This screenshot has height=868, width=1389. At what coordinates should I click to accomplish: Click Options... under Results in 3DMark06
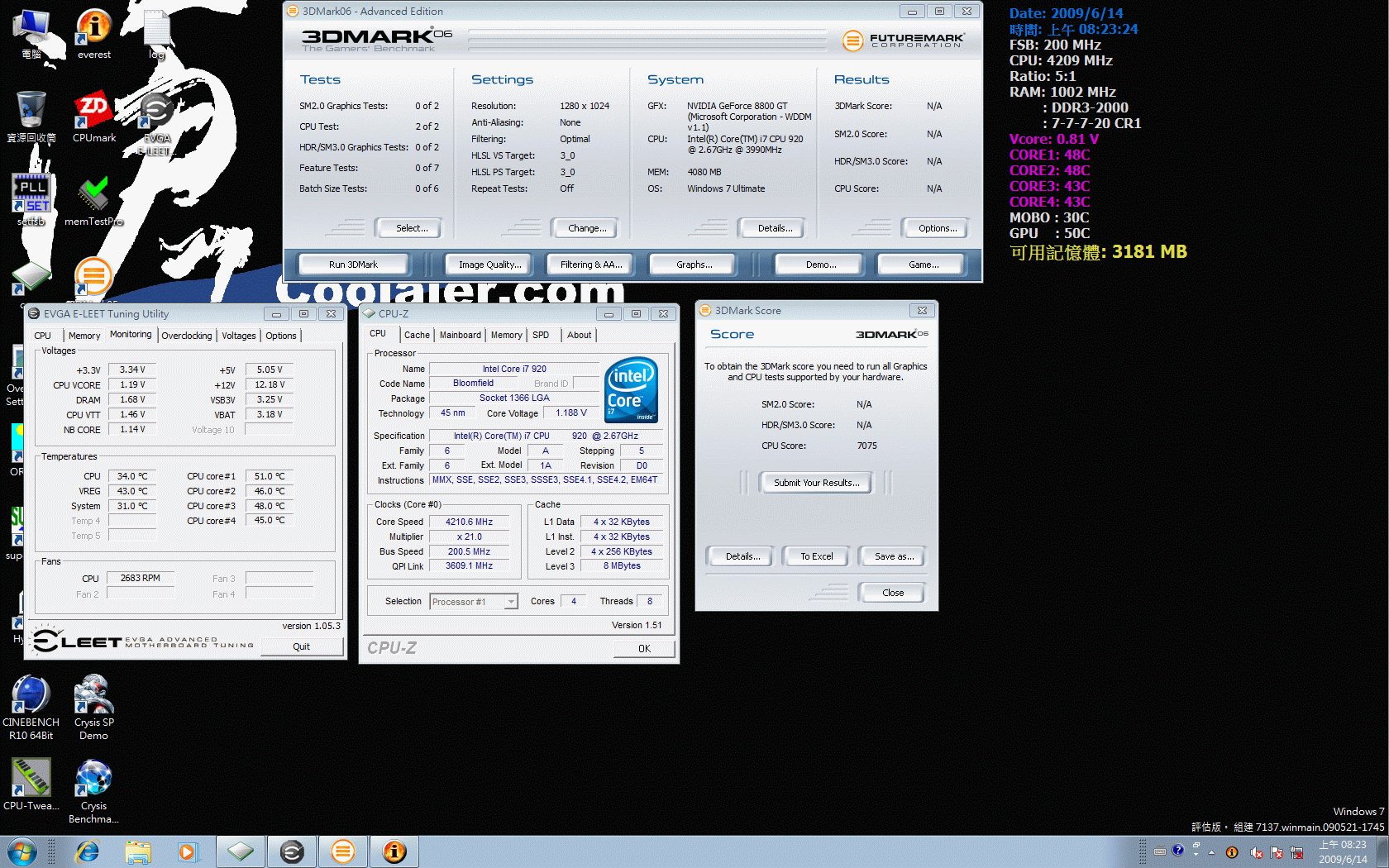tap(934, 228)
